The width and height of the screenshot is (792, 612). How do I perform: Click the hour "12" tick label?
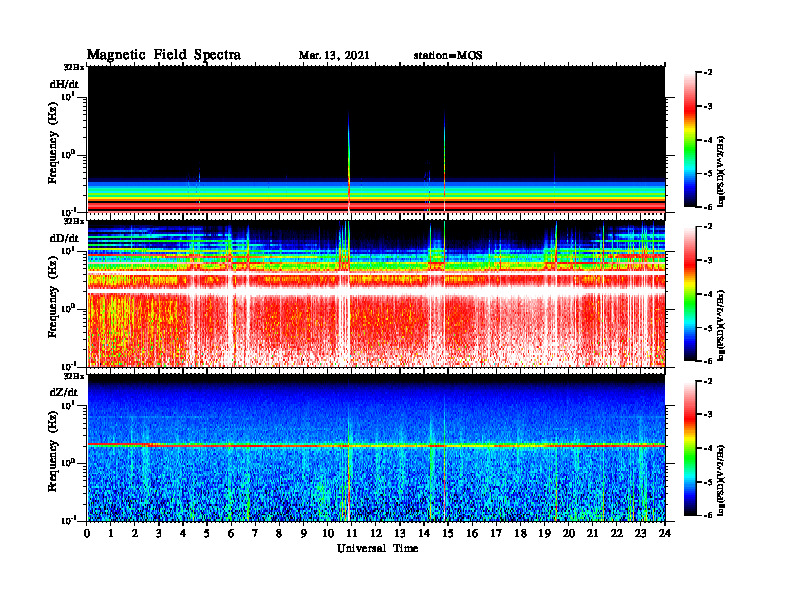(376, 534)
